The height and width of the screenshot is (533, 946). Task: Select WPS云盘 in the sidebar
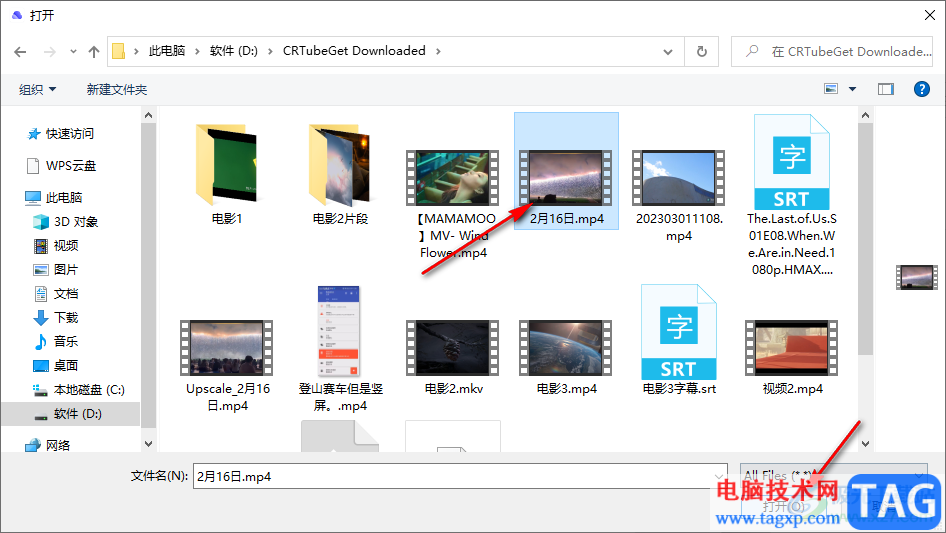coord(62,165)
